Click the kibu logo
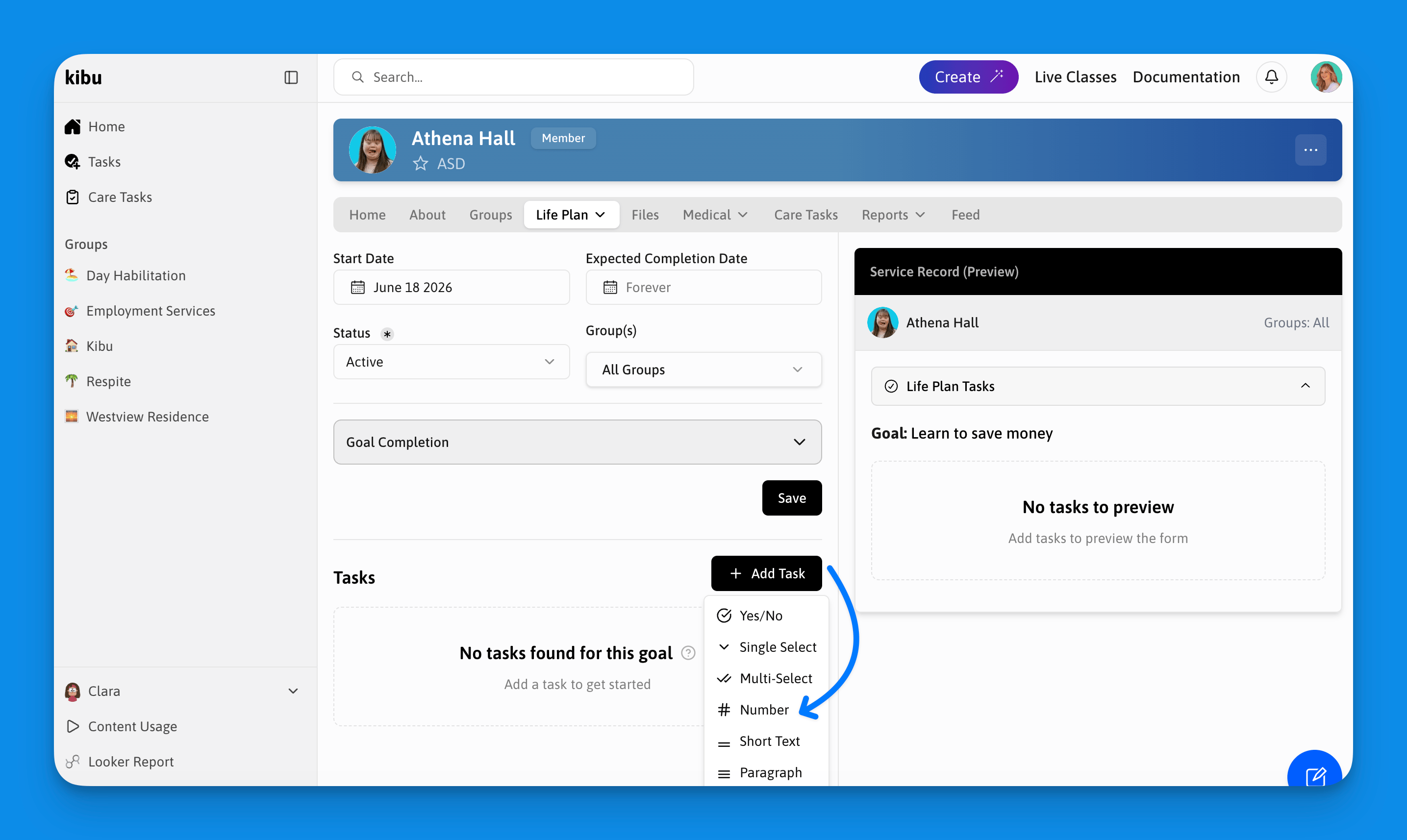Image resolution: width=1407 pixels, height=840 pixels. click(83, 77)
